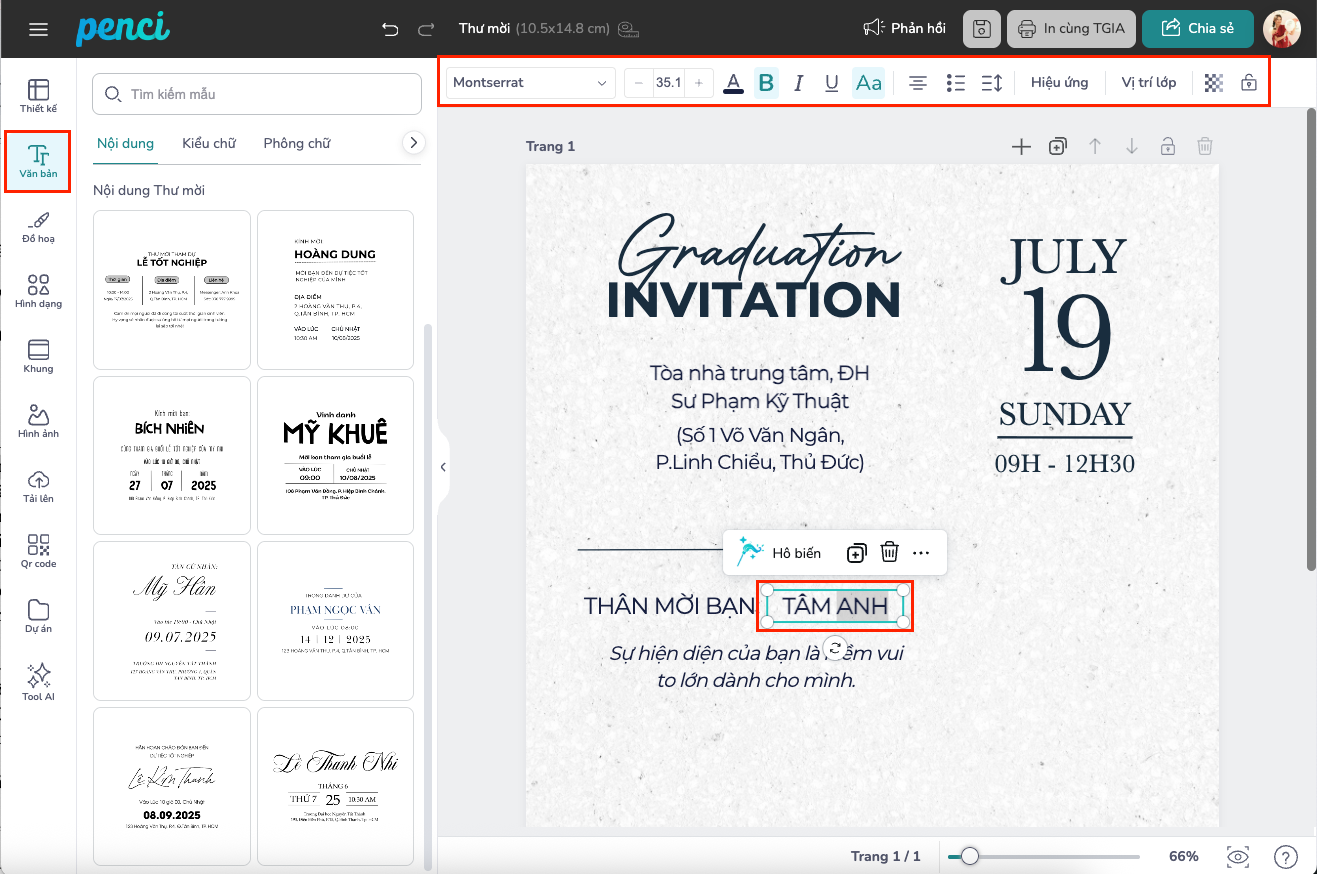The image size is (1317, 874).
Task: Open the Tool AI panel
Action: [39, 682]
